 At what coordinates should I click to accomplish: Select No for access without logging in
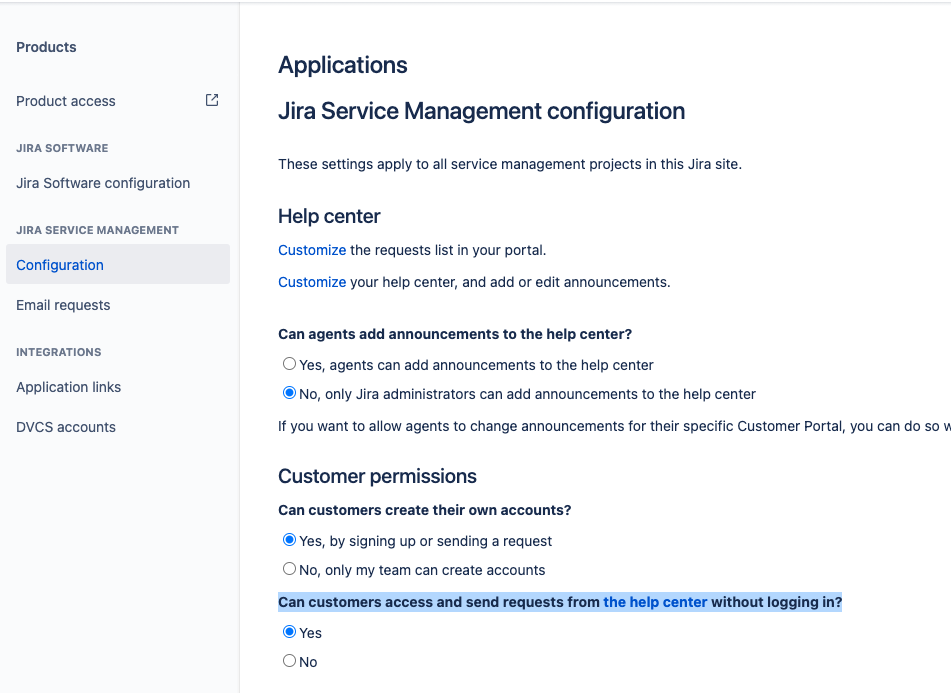tap(289, 661)
